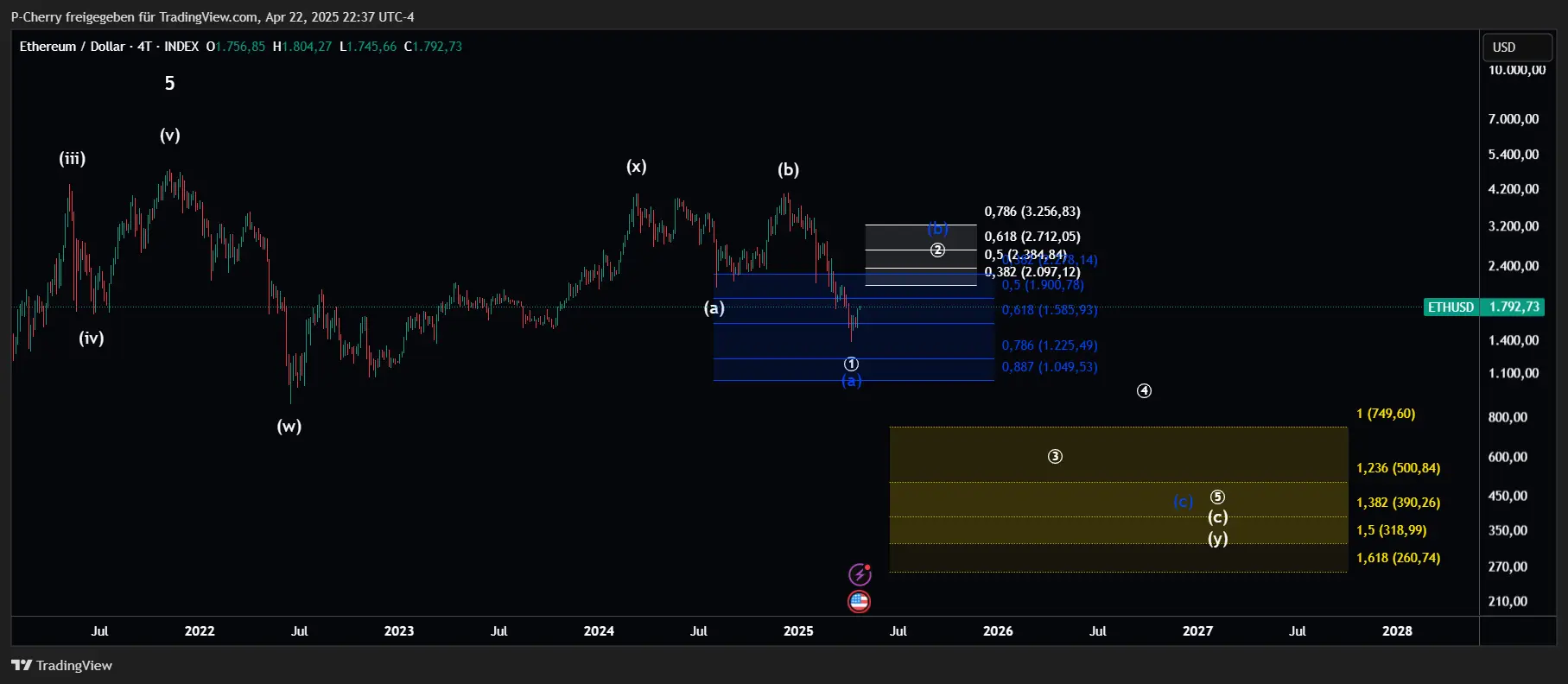
Task: Click the 2028 date on time axis
Action: coord(1397,630)
